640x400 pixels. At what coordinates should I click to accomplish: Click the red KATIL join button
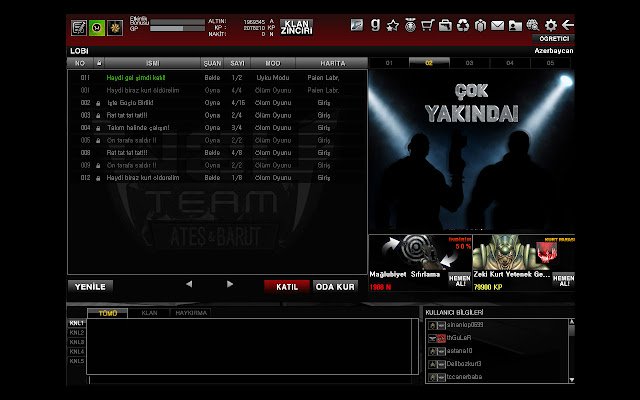tap(287, 287)
